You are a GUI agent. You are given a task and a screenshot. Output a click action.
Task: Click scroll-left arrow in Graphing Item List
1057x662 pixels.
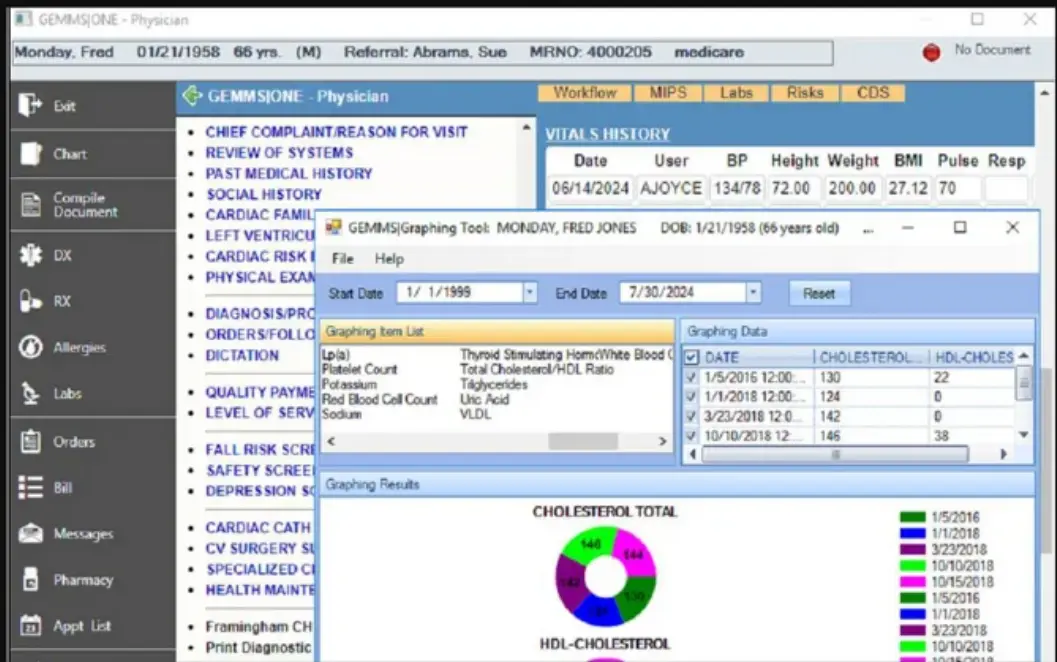(x=331, y=442)
